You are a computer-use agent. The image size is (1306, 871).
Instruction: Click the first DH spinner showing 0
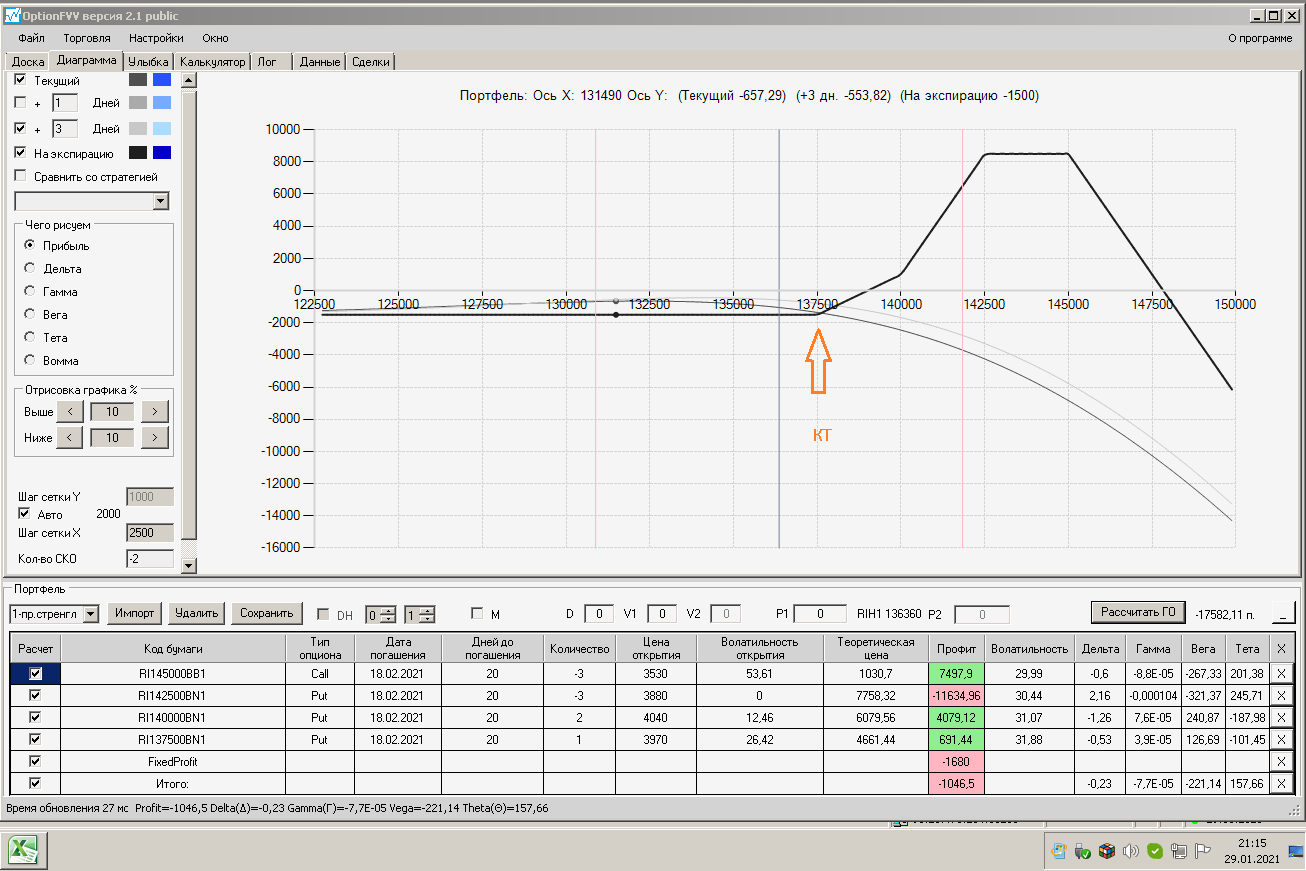(380, 614)
